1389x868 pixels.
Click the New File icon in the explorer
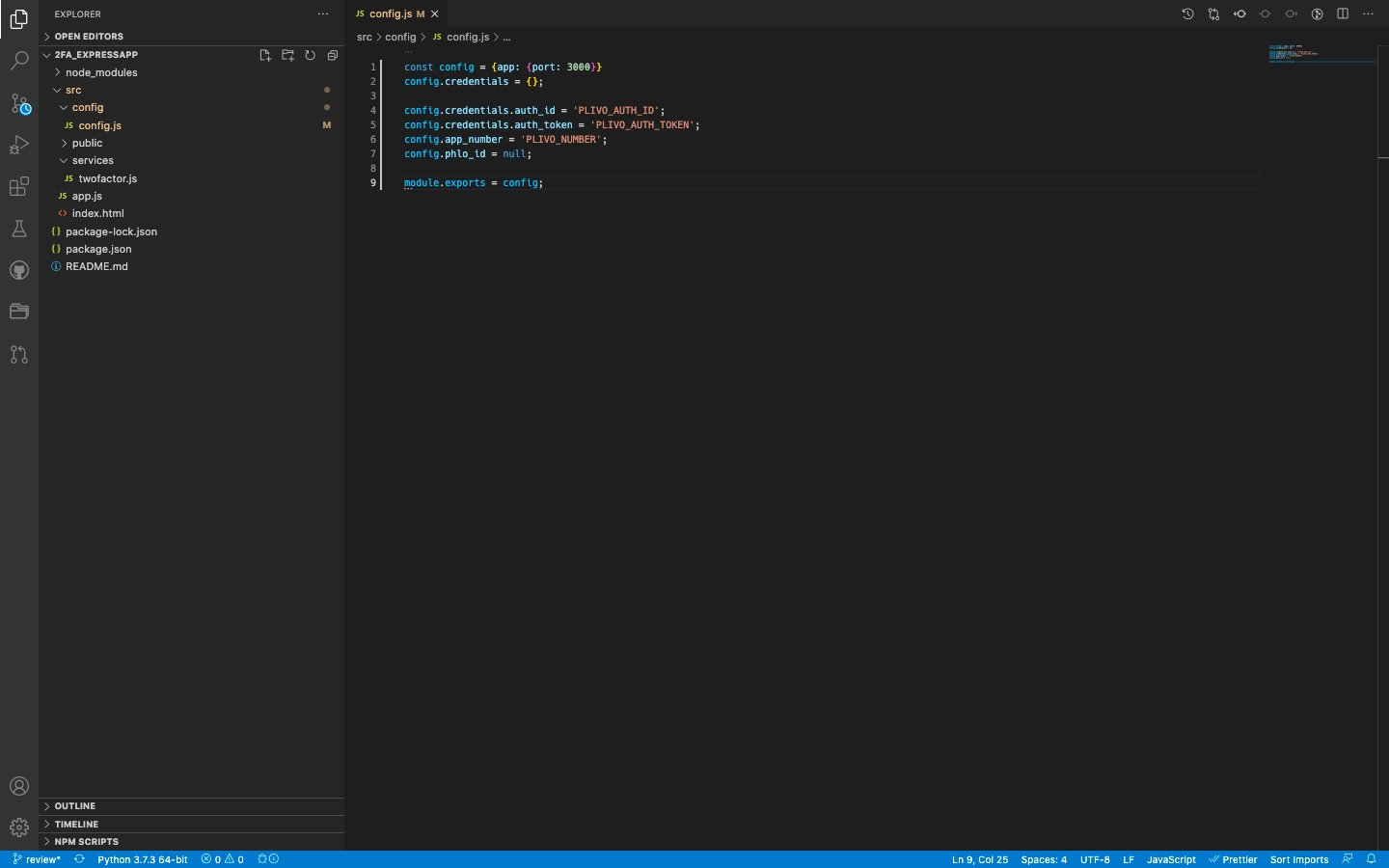(x=265, y=55)
